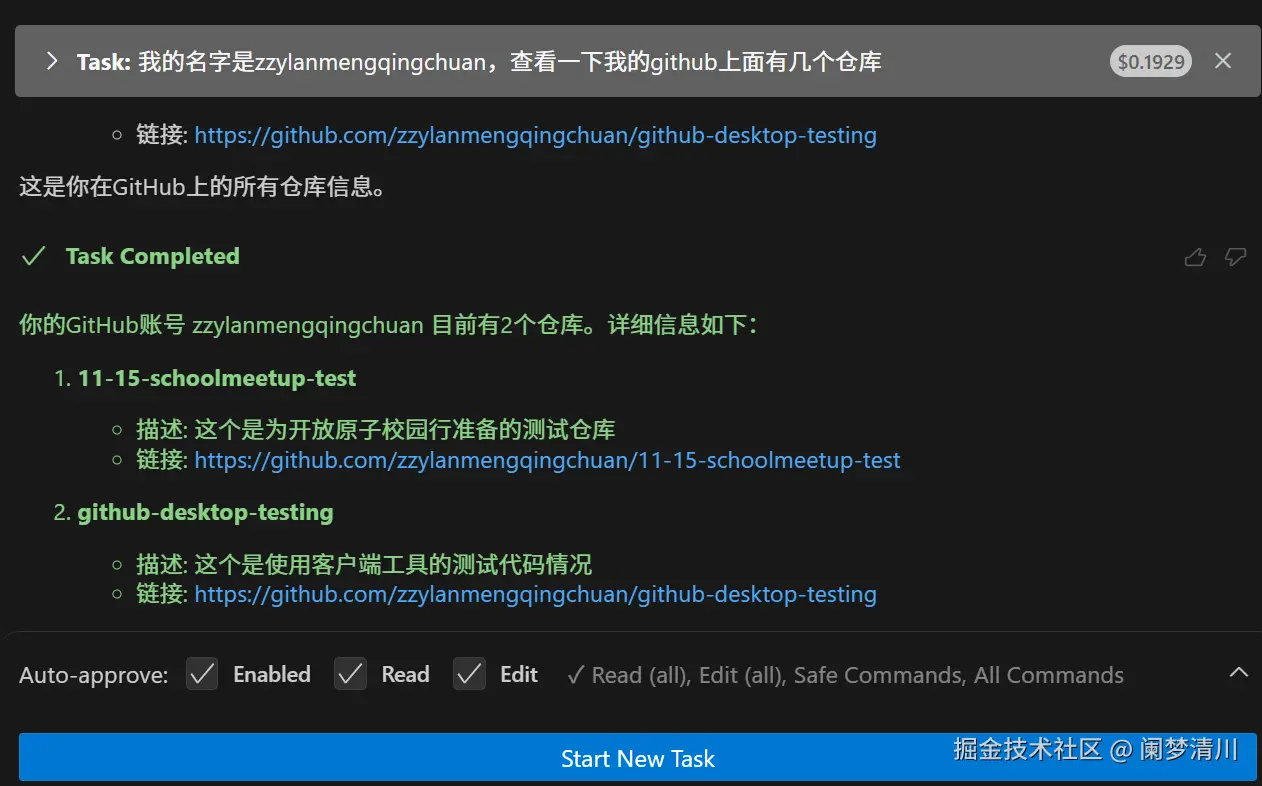
Task: Start a new task with the blue button
Action: click(638, 759)
